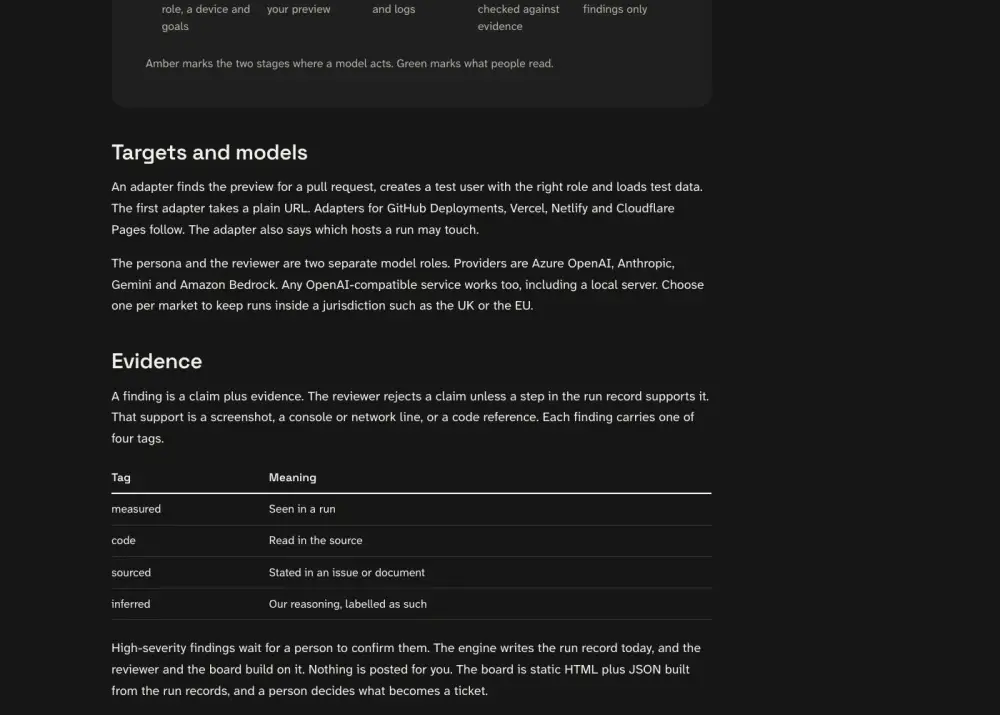The image size is (1000, 715).
Task: Click the 'measured' tag cell
Action: (x=136, y=509)
